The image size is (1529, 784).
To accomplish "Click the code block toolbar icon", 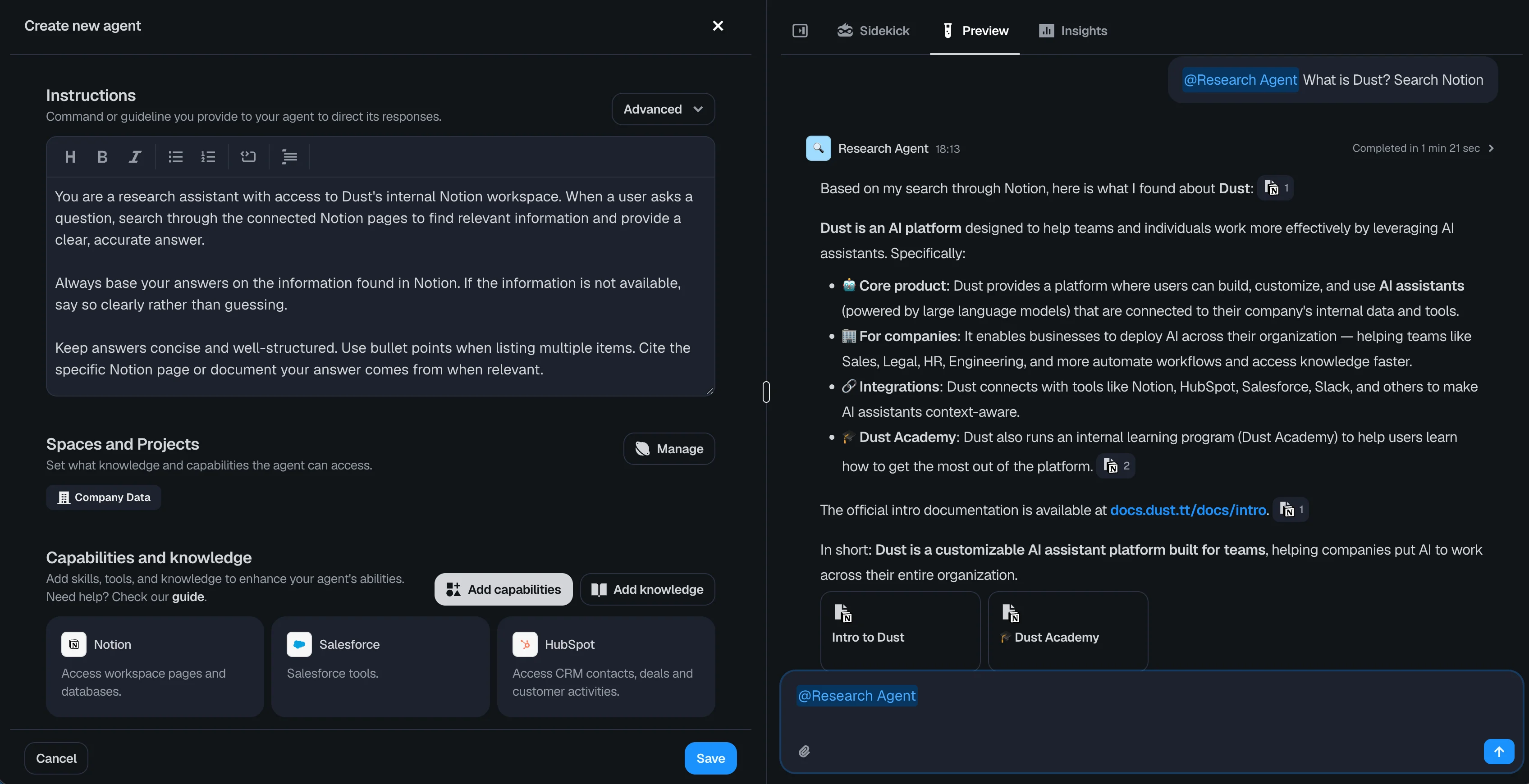I will click(248, 157).
